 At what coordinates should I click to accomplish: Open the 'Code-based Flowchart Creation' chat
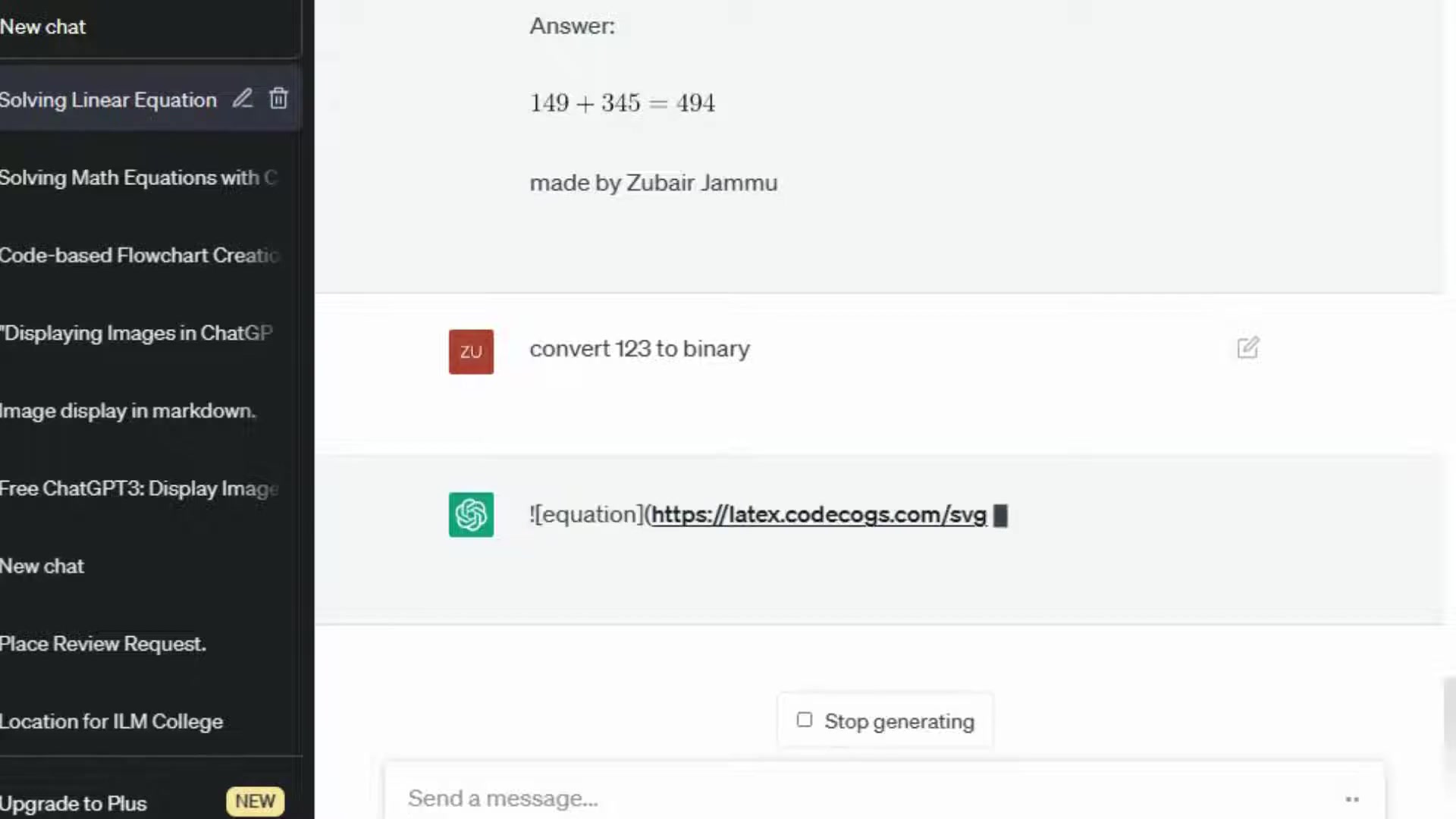(129, 256)
